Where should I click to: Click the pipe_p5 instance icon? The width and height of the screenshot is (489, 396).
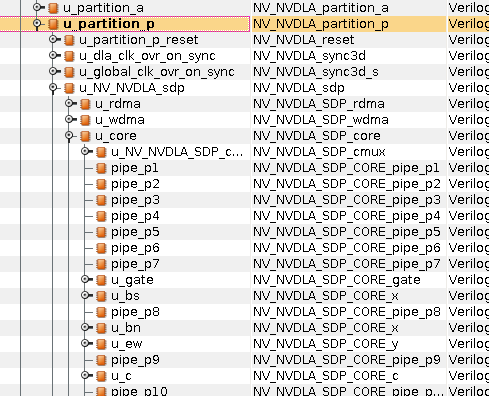pyautogui.click(x=101, y=232)
